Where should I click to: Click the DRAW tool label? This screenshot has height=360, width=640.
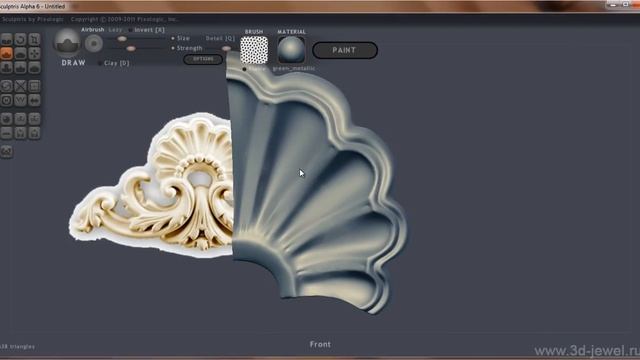point(73,63)
